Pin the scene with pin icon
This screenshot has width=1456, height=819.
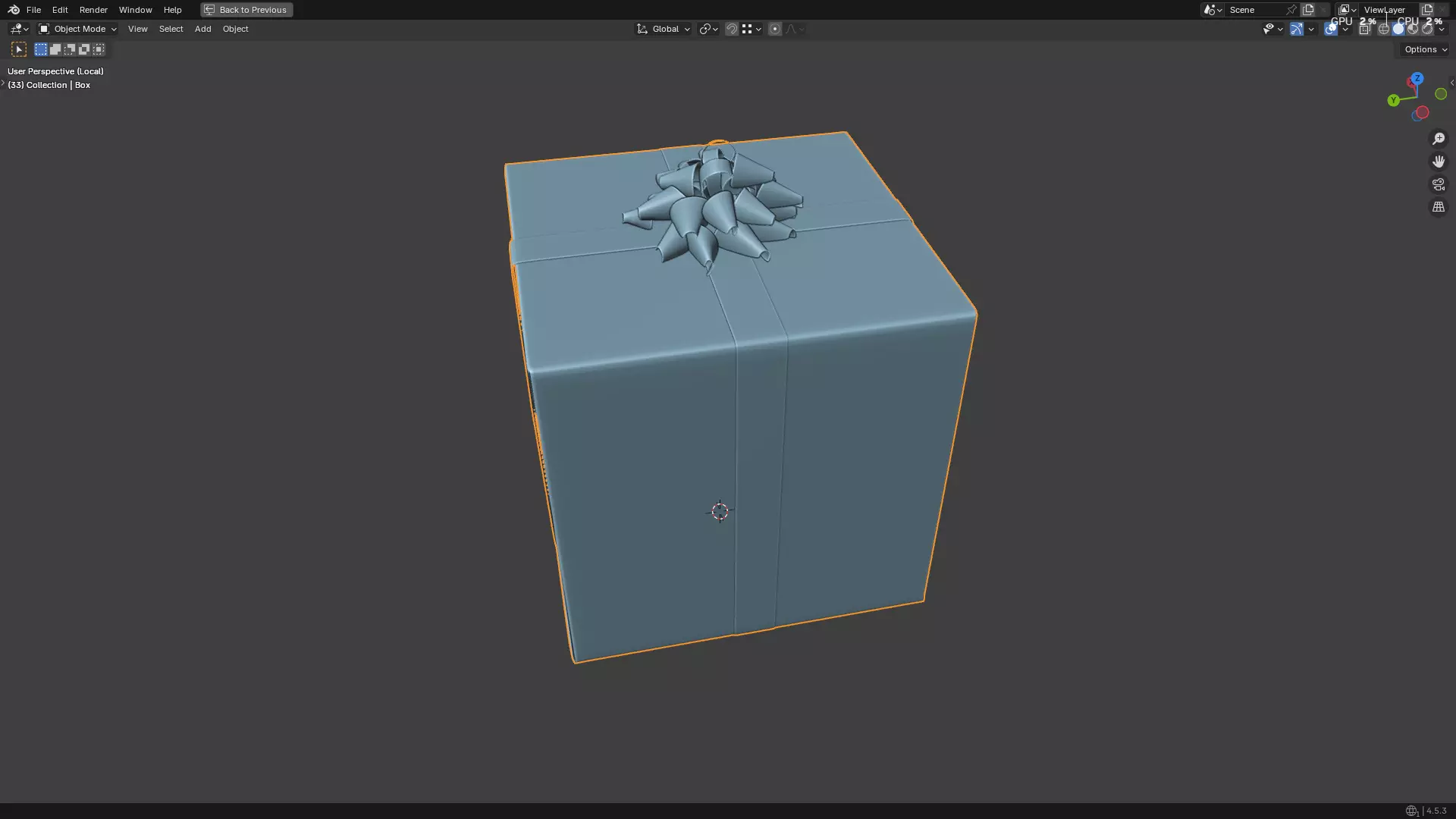(x=1291, y=10)
